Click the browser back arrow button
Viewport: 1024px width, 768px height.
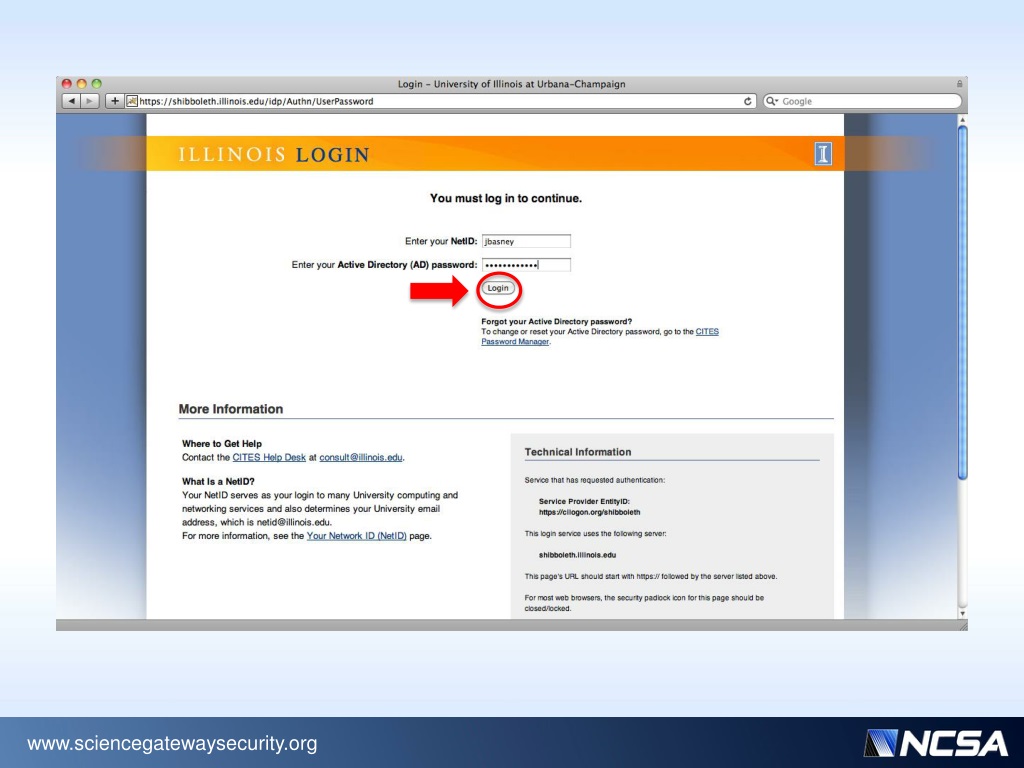point(71,101)
